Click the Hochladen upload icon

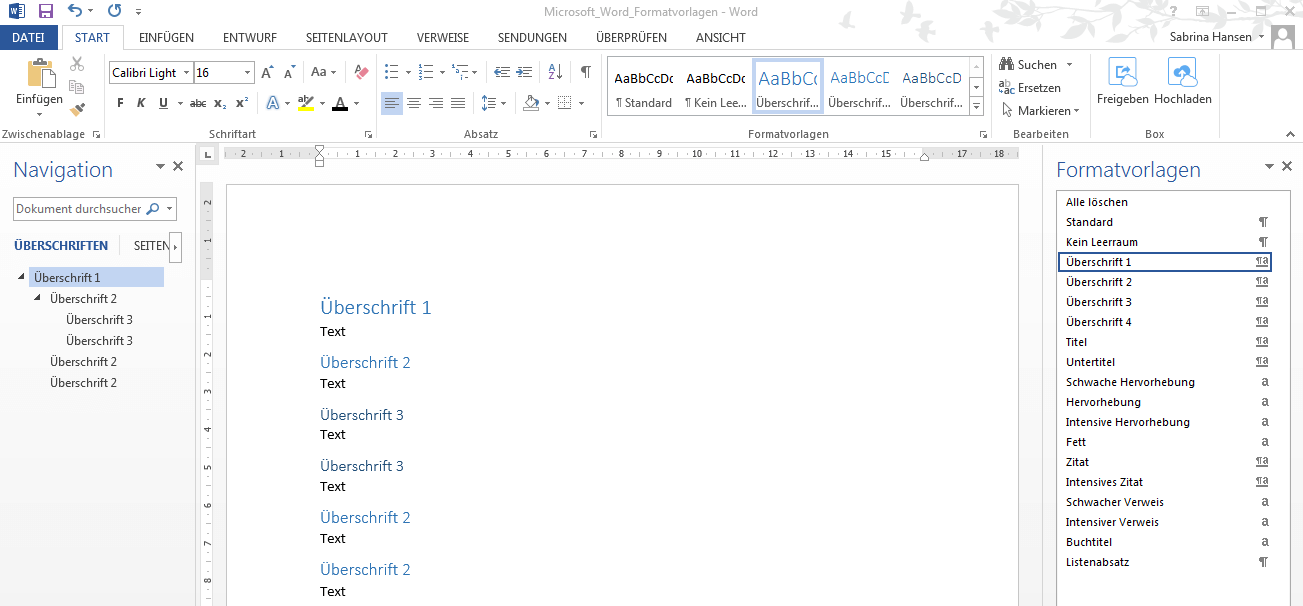[1182, 74]
